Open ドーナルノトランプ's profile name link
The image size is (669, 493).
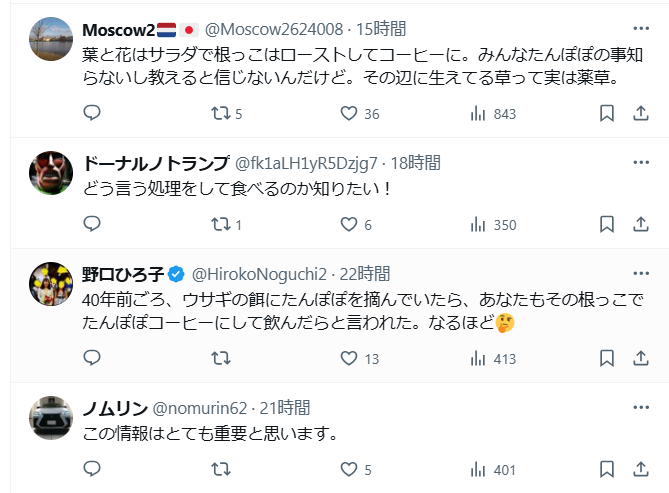pyautogui.click(x=153, y=163)
